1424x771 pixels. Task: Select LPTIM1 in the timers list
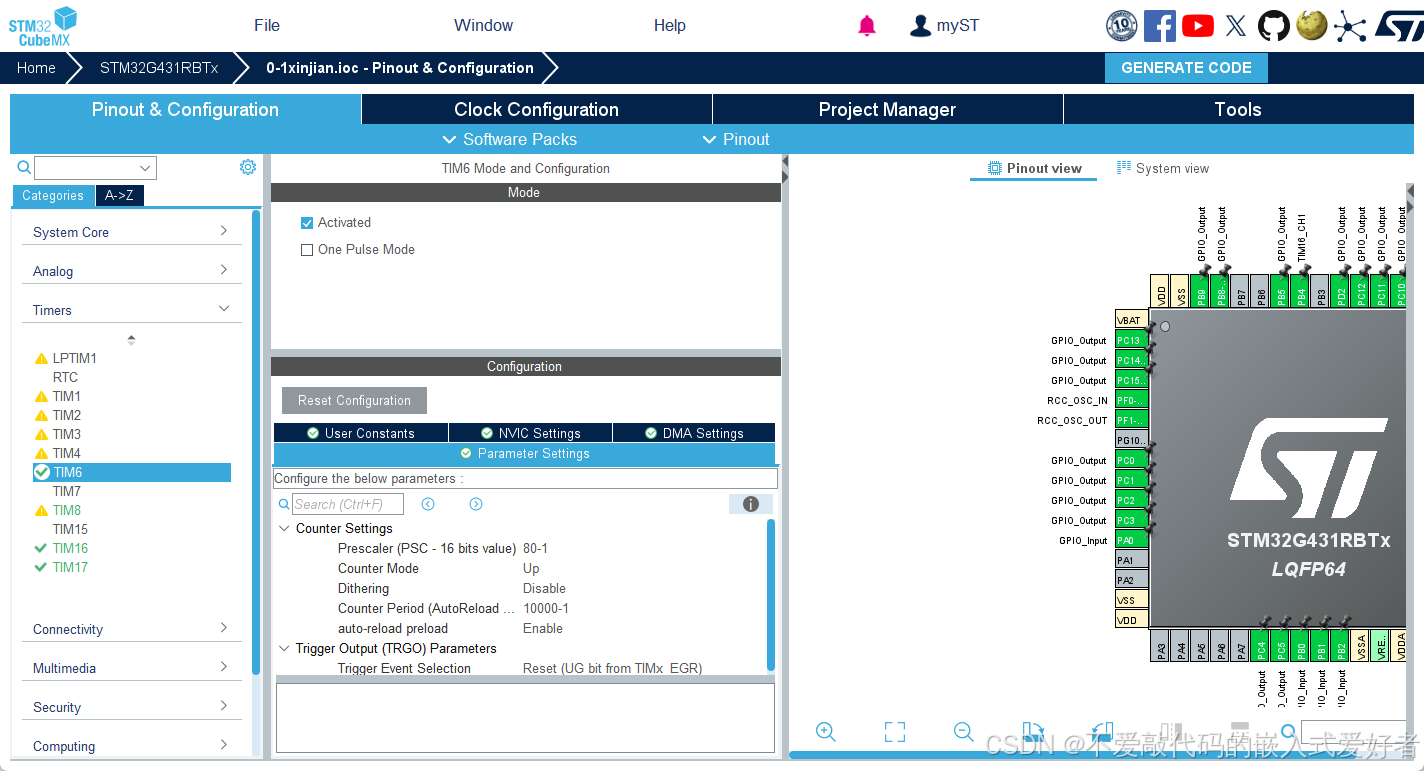[75, 358]
